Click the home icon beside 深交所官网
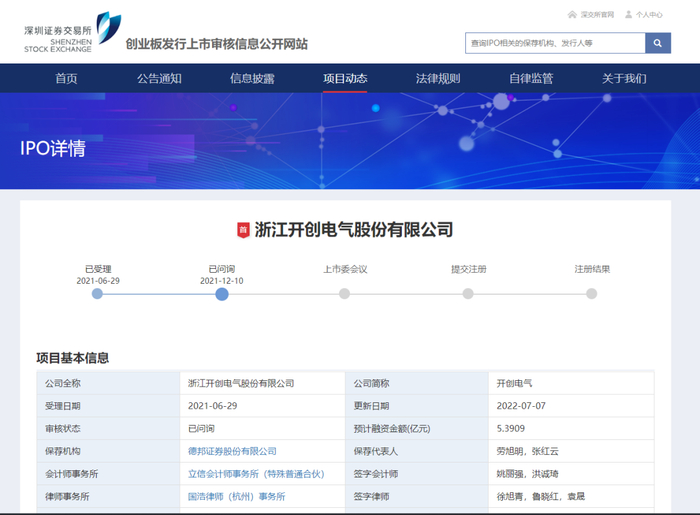 [572, 15]
